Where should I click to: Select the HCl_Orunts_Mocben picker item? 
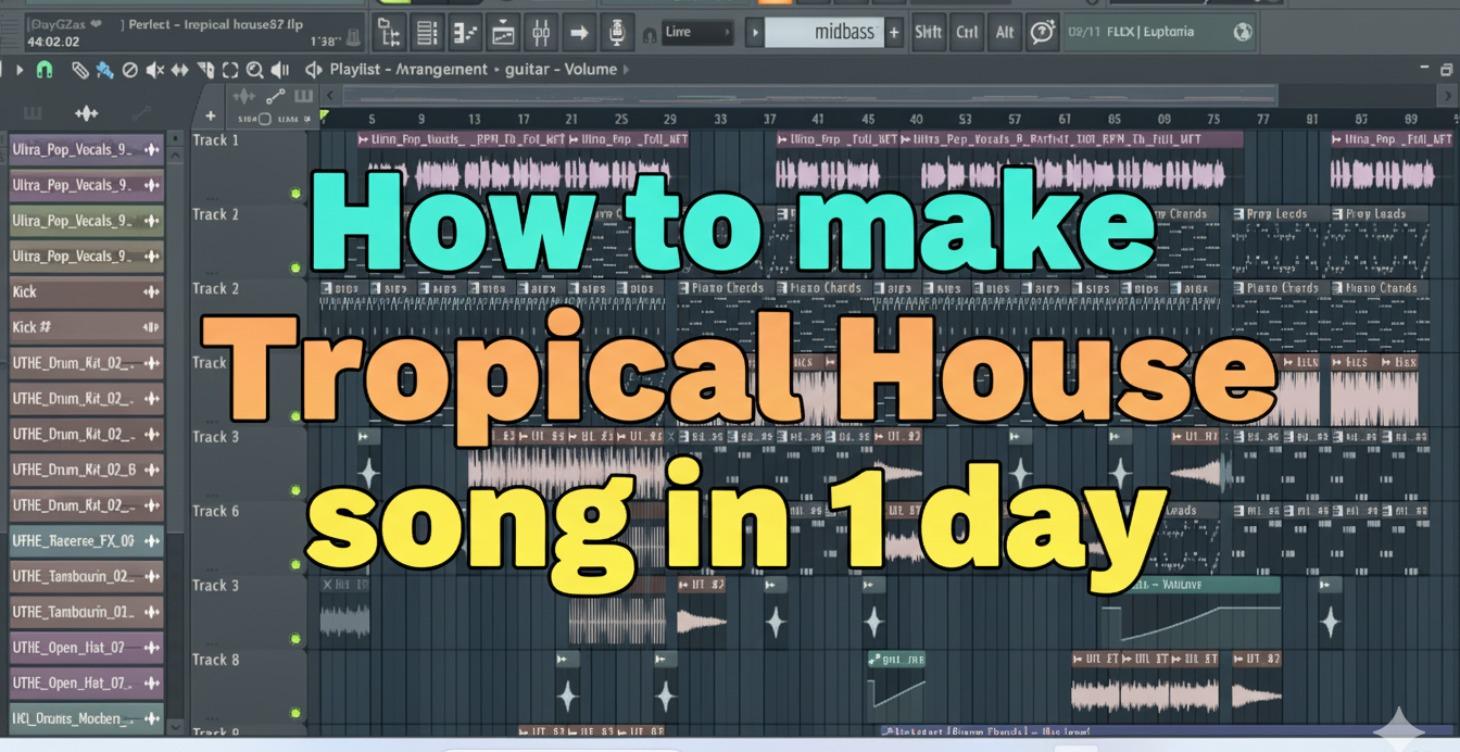pyautogui.click(x=86, y=718)
